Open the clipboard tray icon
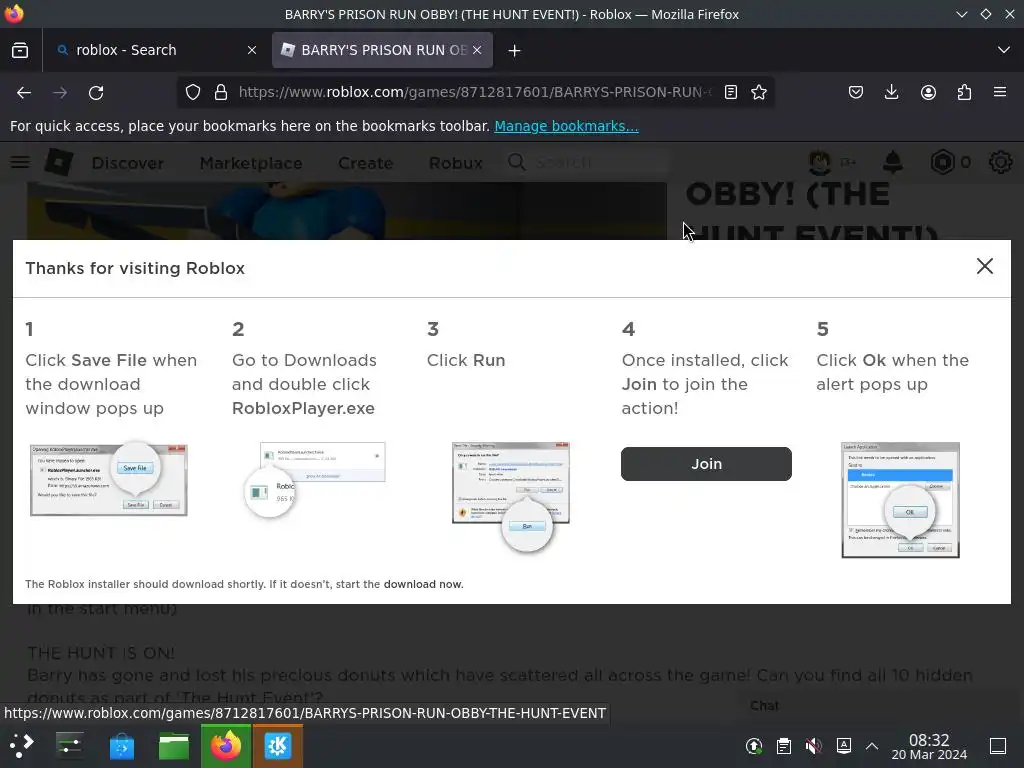 point(784,746)
